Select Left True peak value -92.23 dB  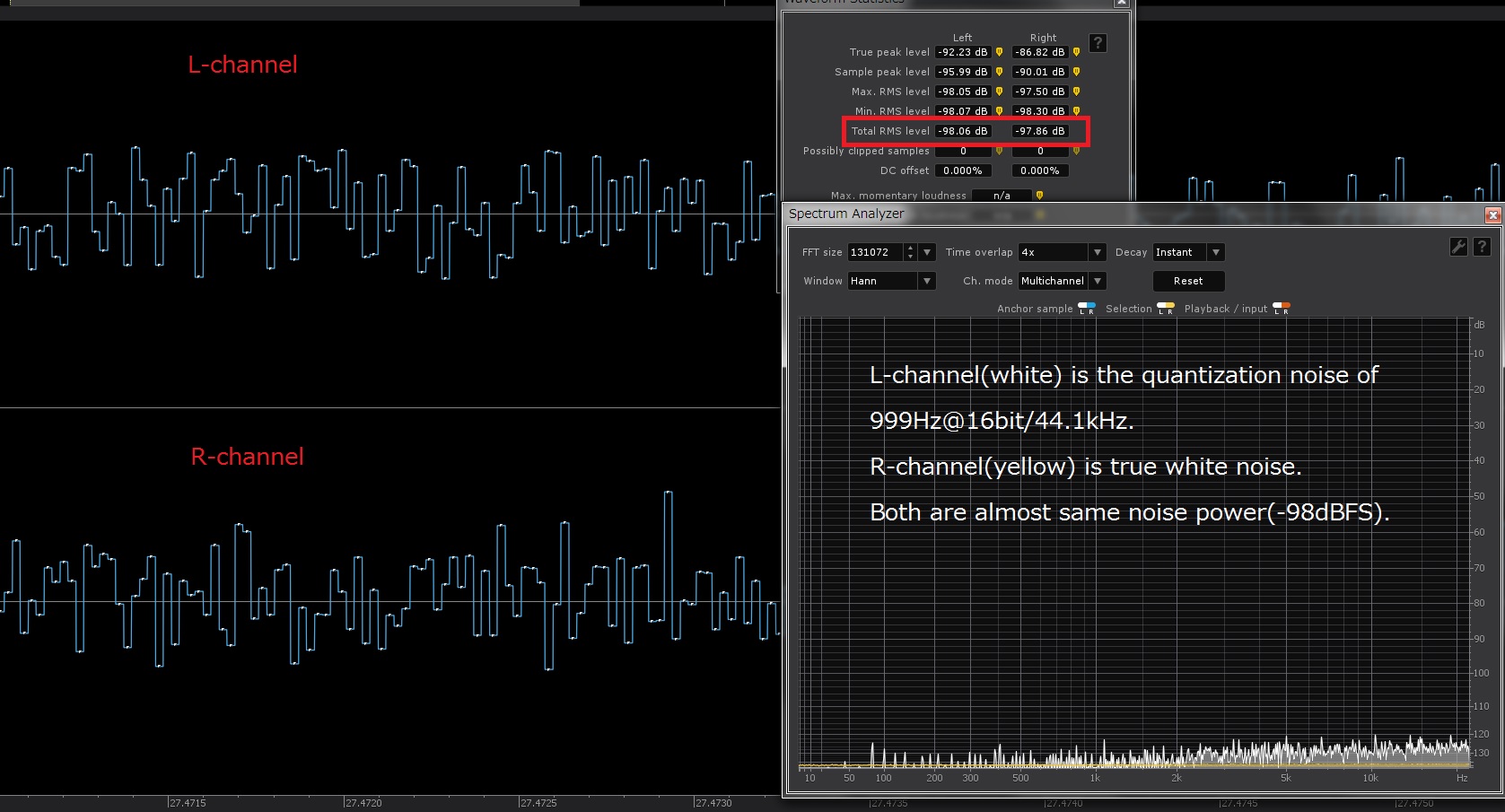pos(963,52)
